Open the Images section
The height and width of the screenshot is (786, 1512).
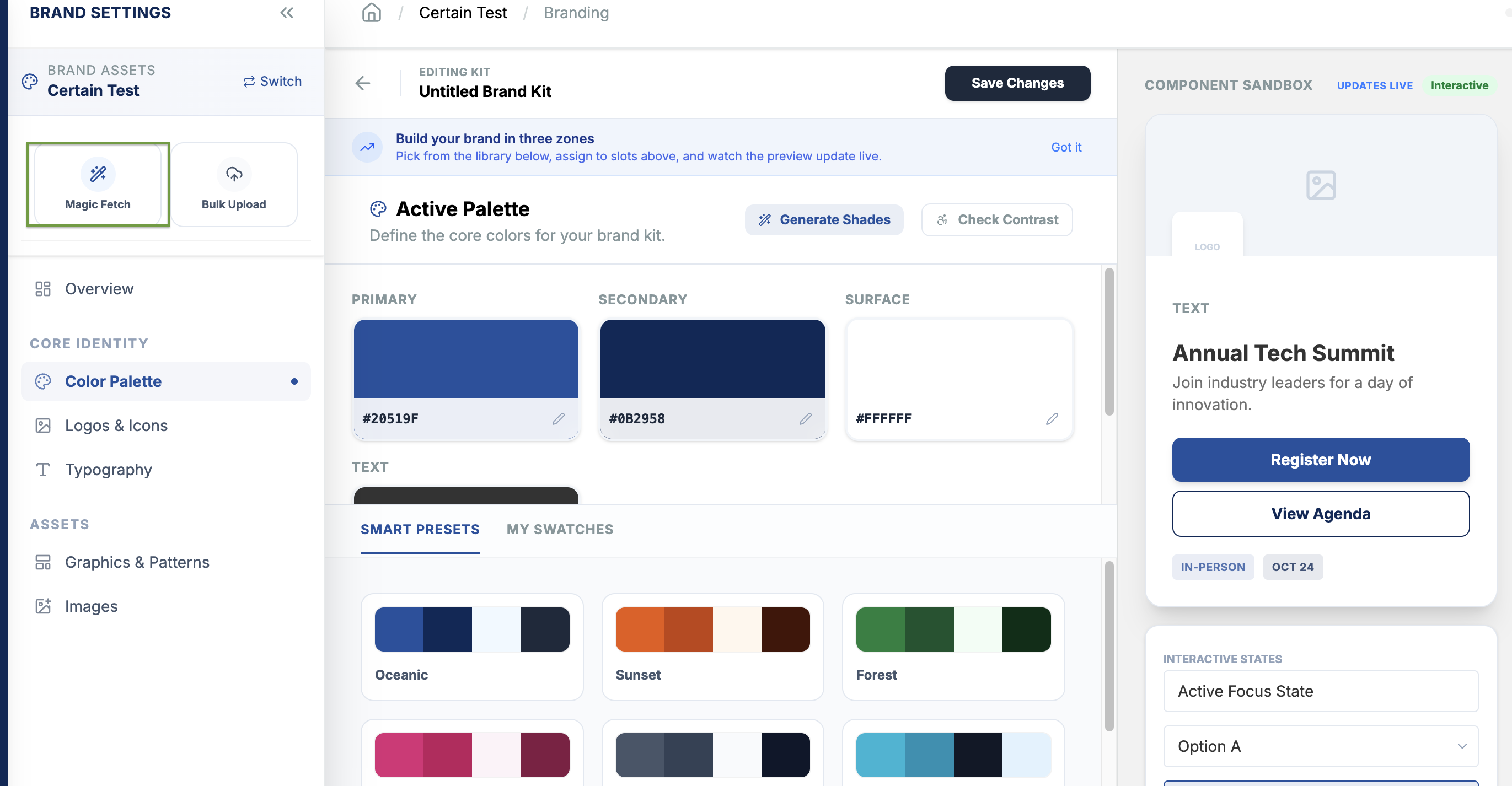point(166,606)
